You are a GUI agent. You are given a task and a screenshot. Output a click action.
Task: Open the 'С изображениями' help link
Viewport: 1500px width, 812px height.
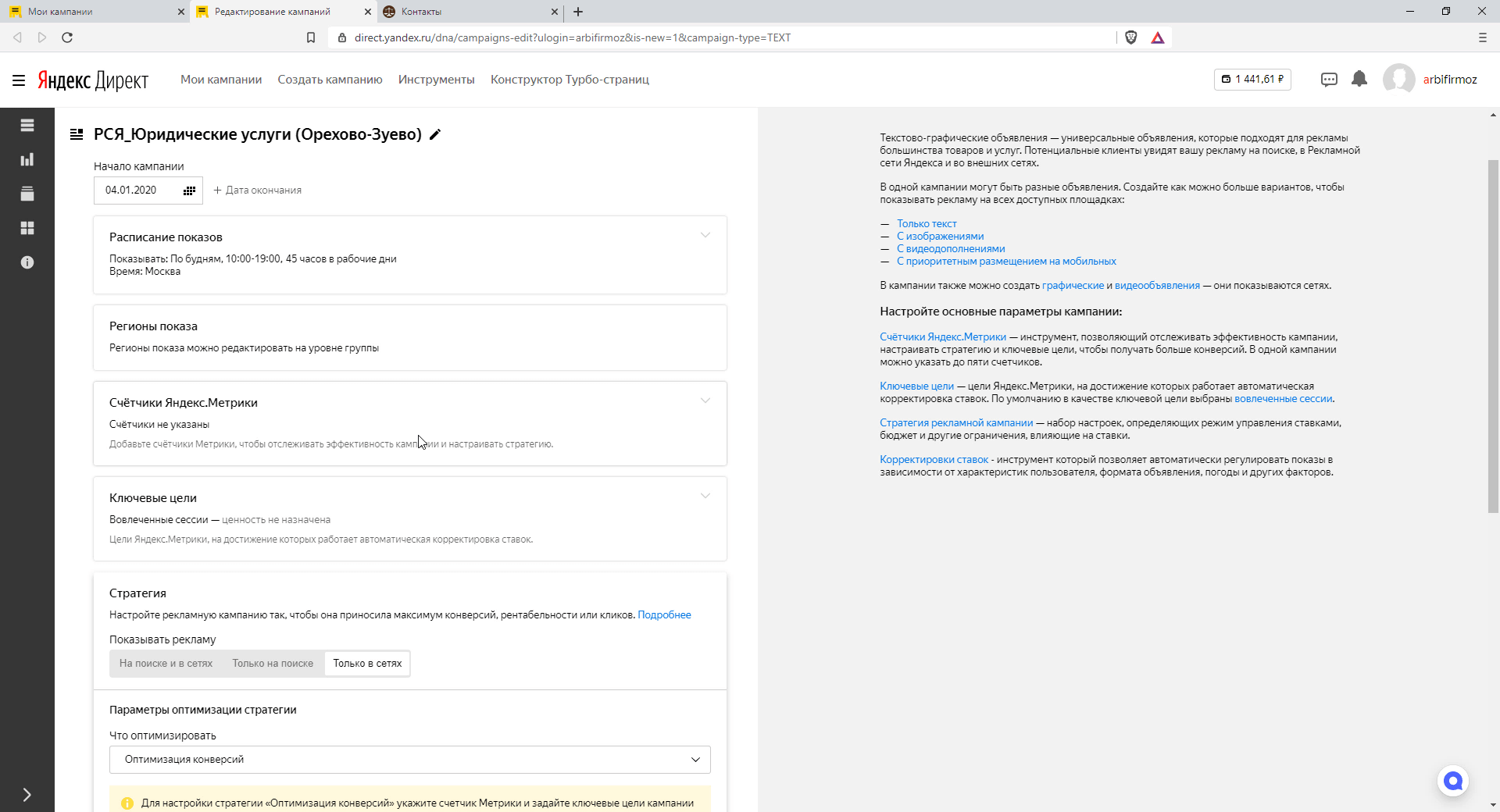point(940,237)
